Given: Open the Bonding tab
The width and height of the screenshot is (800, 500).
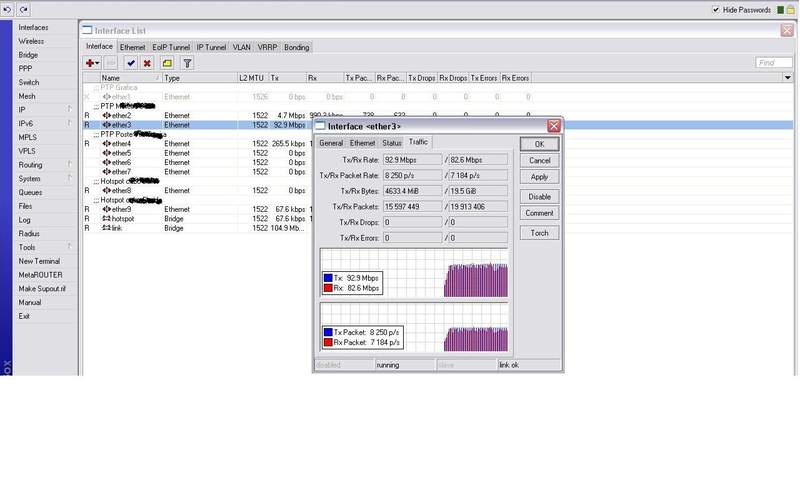Looking at the screenshot, I should tap(296, 47).
